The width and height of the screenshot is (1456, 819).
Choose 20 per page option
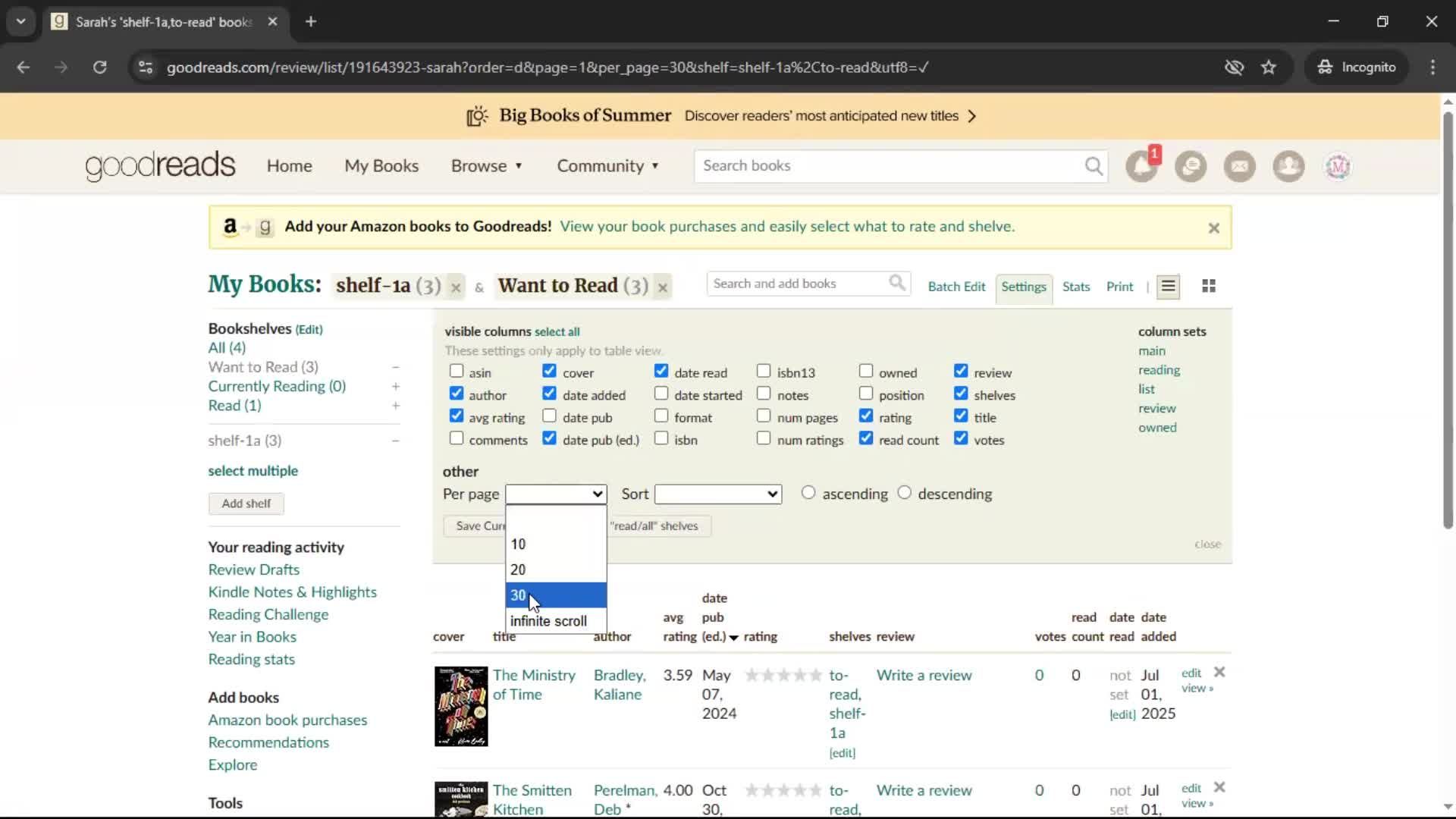(x=556, y=570)
